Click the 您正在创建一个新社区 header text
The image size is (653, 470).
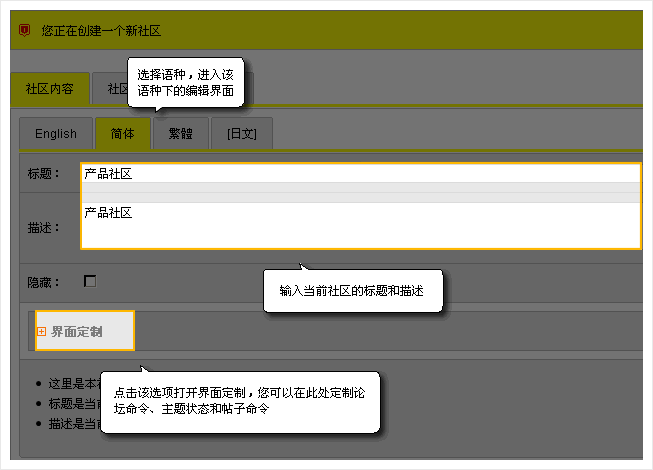[101, 30]
